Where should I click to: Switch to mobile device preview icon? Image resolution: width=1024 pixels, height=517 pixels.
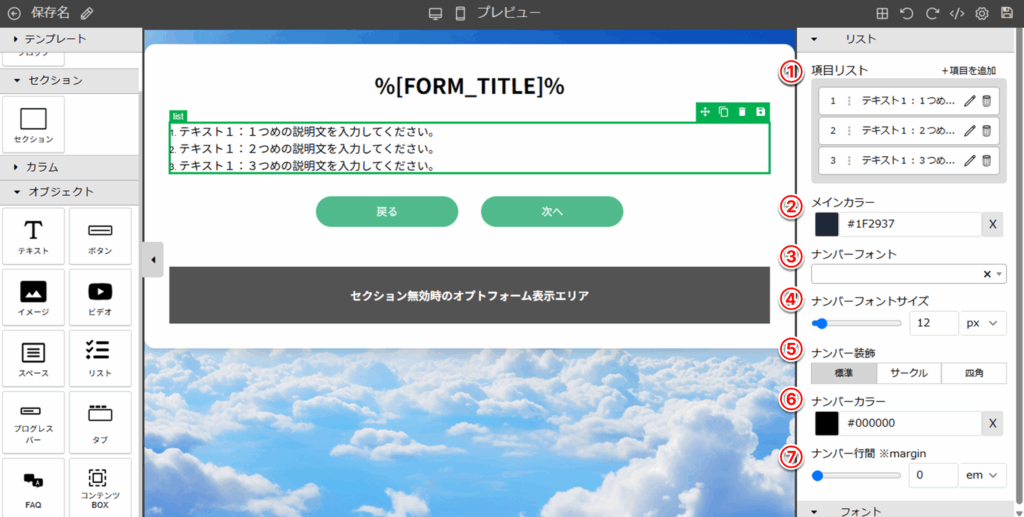460,14
